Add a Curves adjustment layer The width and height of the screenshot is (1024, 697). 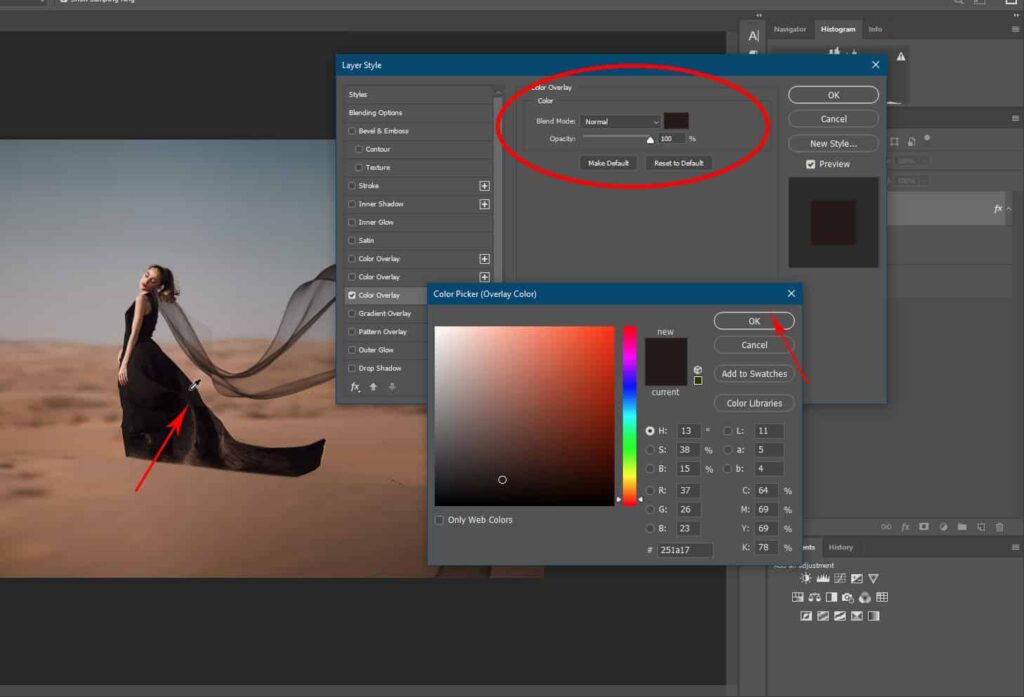tap(840, 578)
